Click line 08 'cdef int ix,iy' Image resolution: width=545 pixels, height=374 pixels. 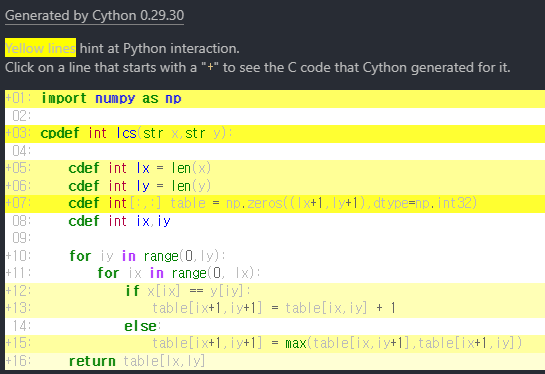click(x=275, y=221)
